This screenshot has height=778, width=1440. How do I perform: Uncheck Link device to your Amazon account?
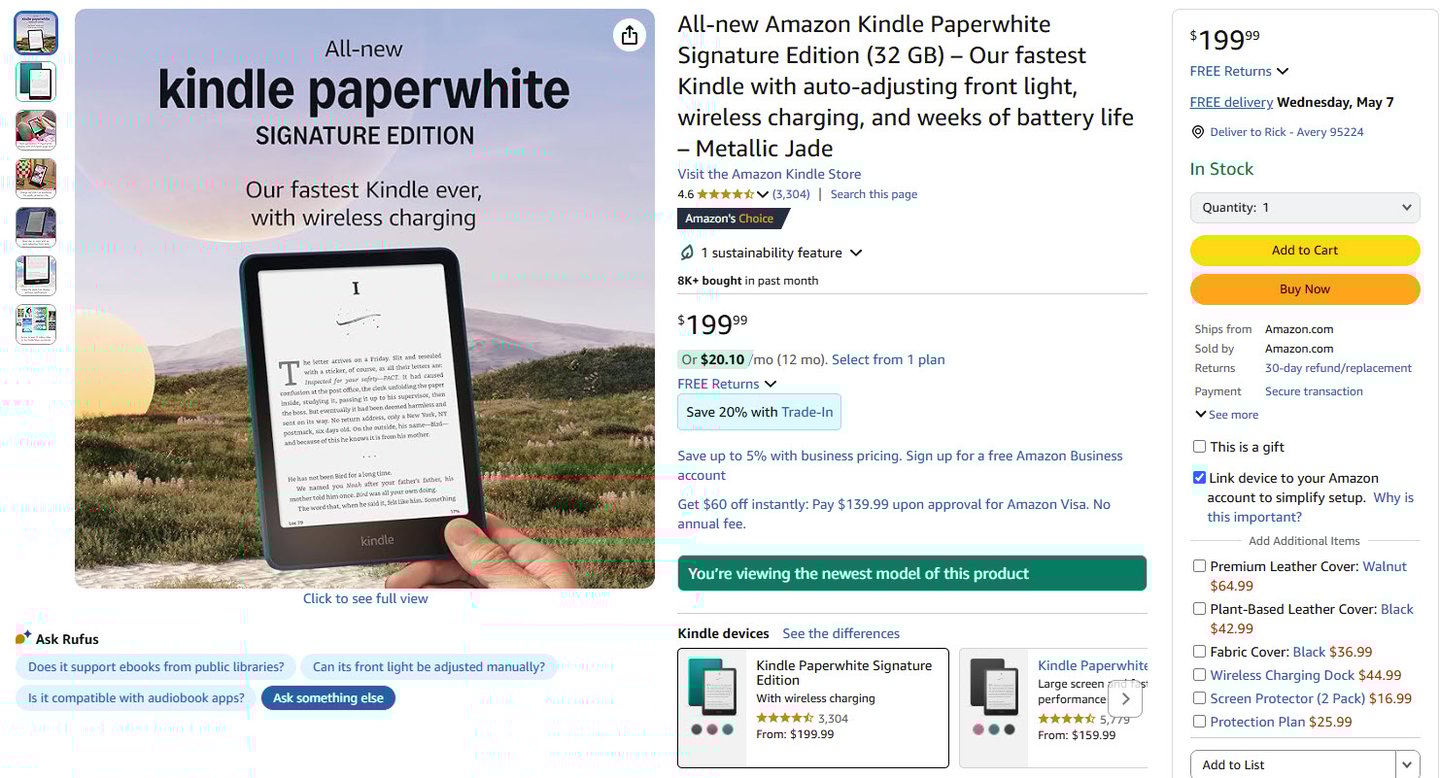[x=1199, y=478]
